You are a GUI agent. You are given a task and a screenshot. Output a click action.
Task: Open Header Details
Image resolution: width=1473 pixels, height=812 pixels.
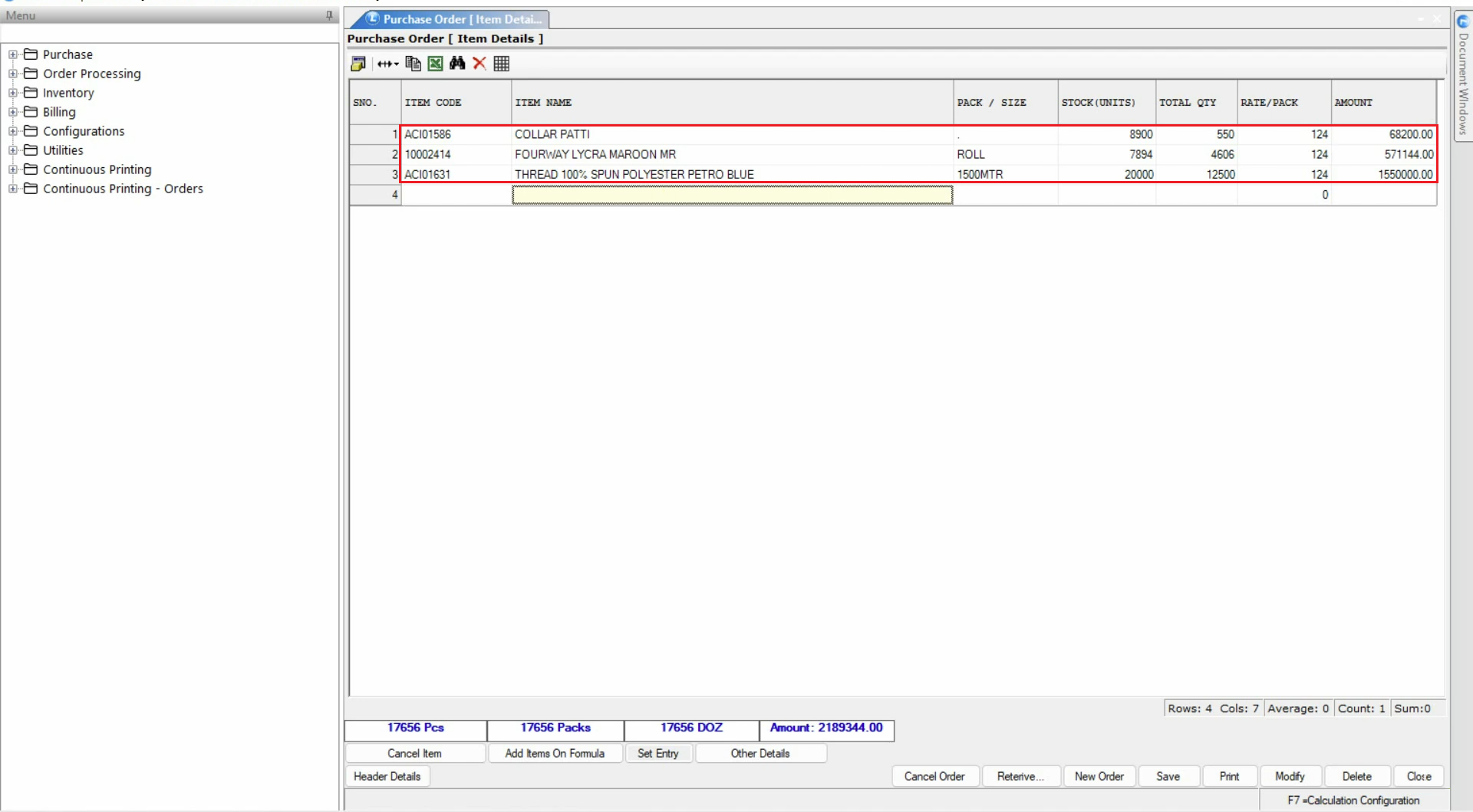coord(387,776)
